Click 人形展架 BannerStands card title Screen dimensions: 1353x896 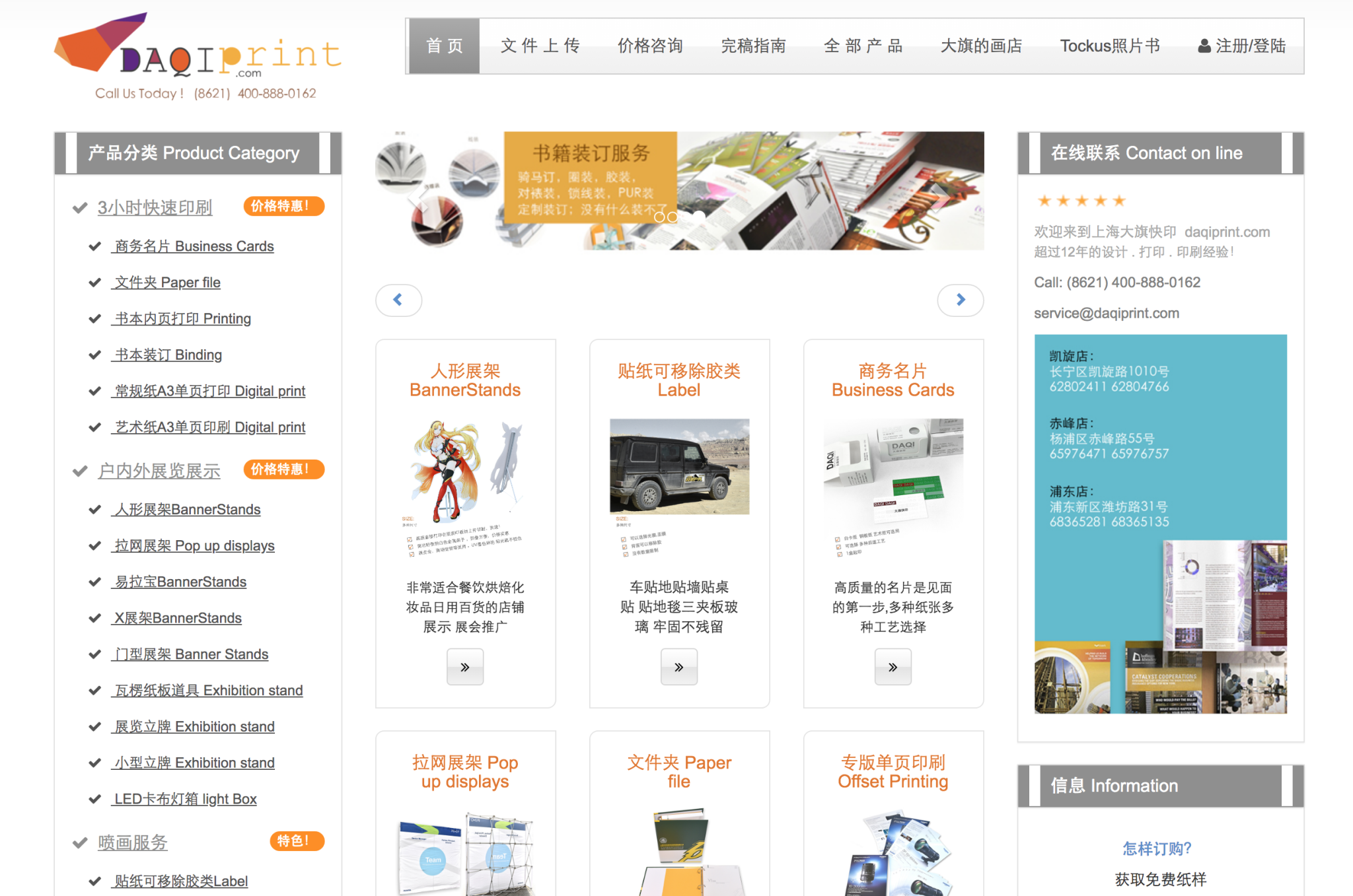[465, 380]
